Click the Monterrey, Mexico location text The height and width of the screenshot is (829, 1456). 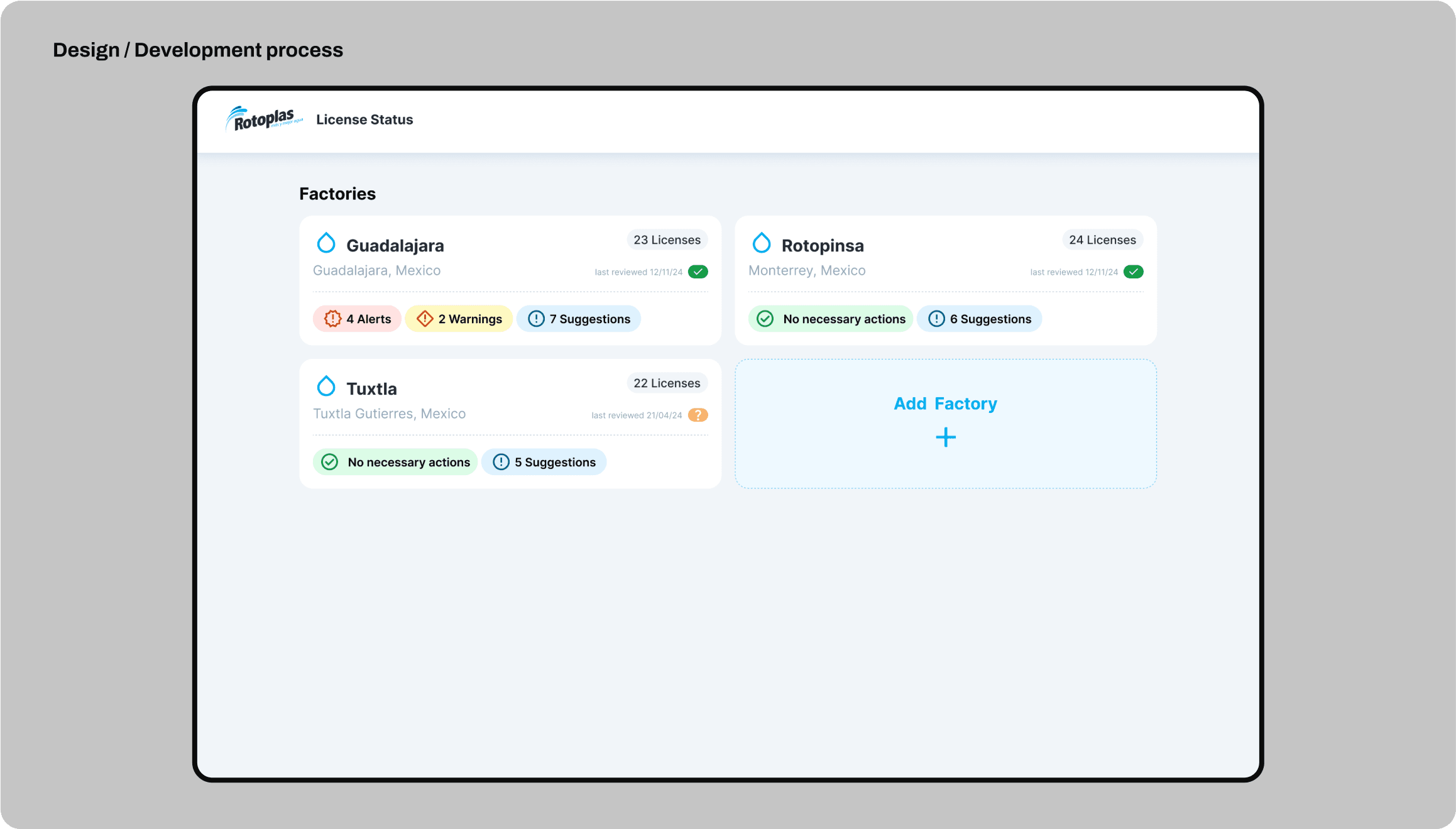coord(807,270)
